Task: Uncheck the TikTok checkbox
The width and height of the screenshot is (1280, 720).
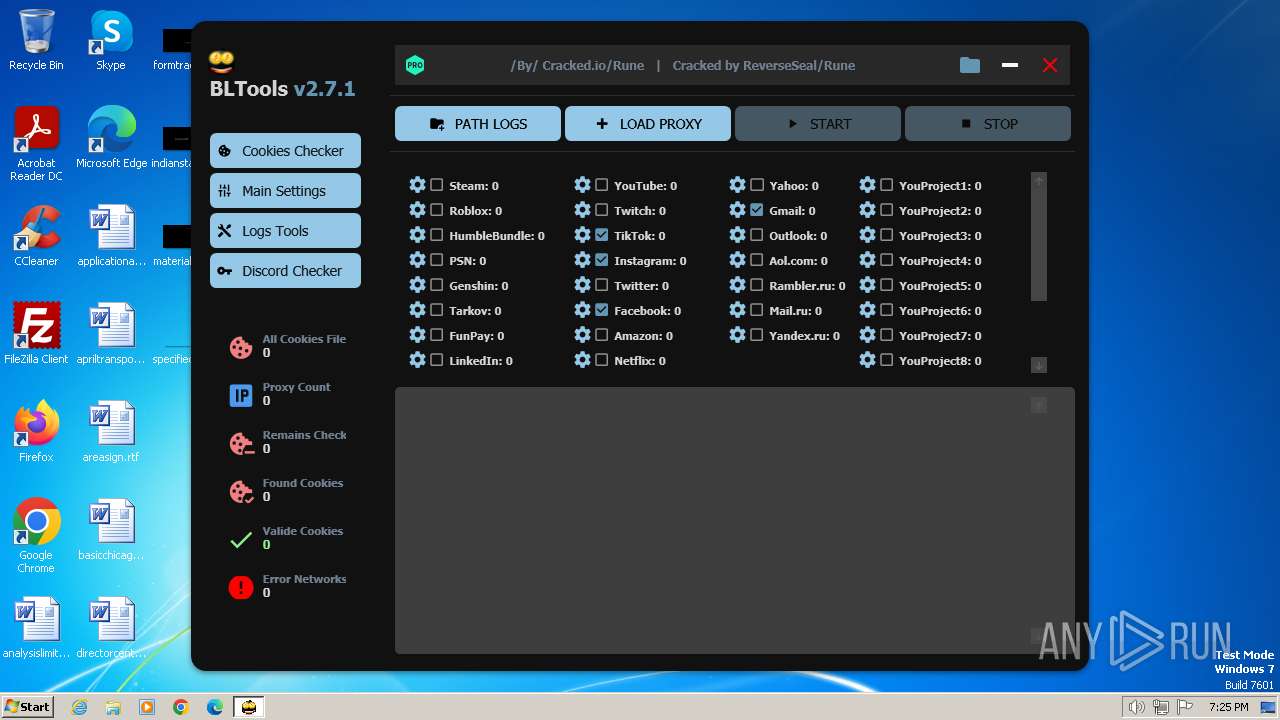Action: pos(602,235)
